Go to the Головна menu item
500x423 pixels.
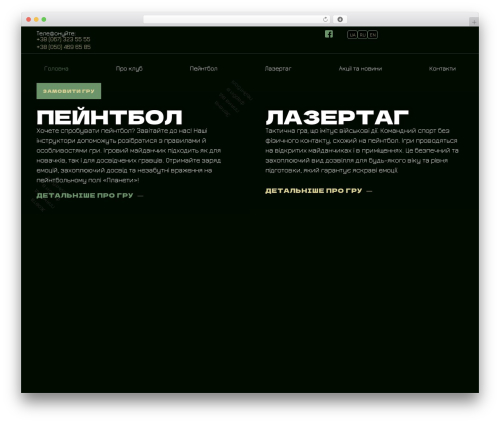[56, 69]
